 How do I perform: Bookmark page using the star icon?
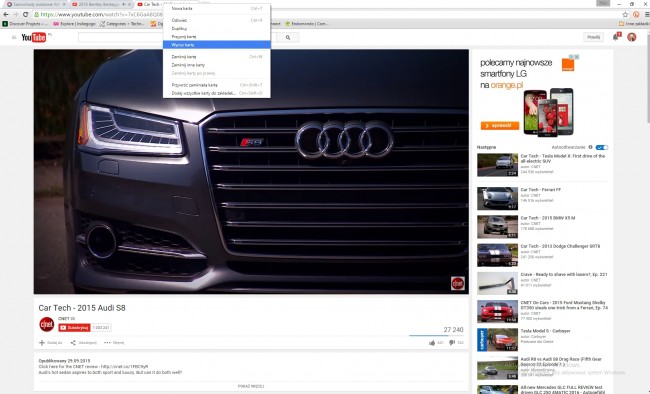pos(625,15)
